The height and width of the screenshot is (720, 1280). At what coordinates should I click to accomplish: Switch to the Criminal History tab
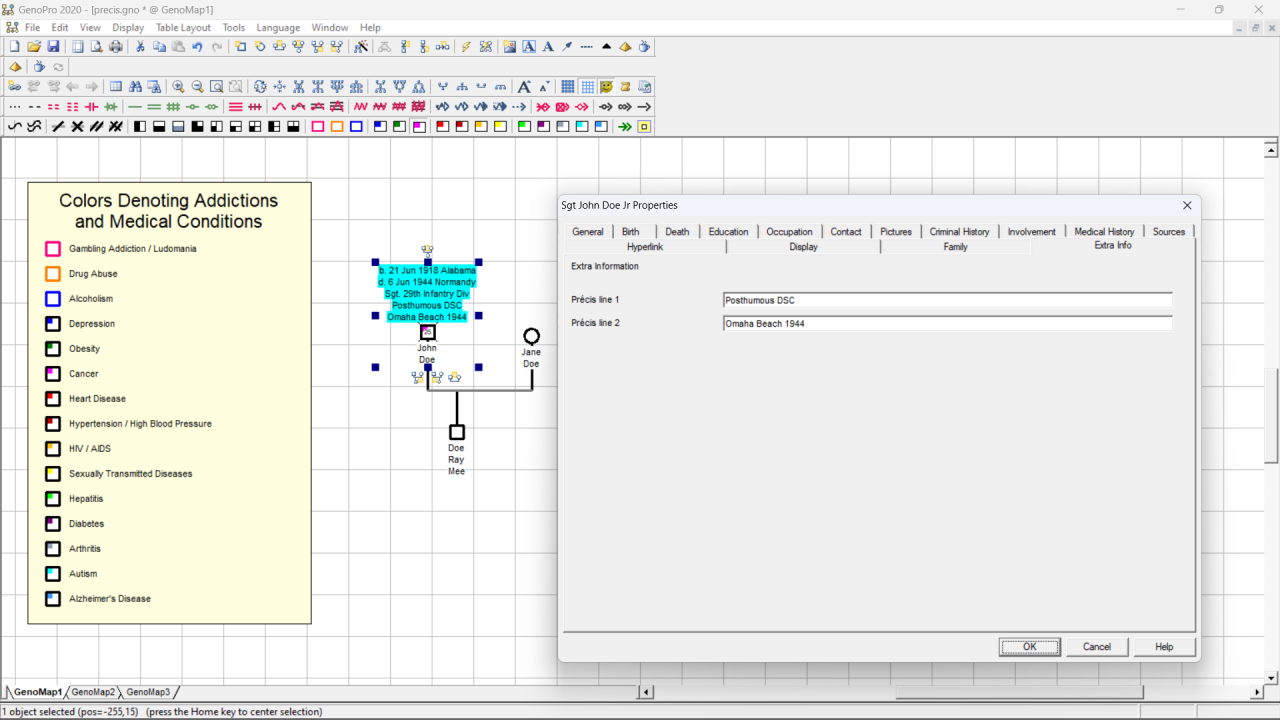click(x=959, y=231)
